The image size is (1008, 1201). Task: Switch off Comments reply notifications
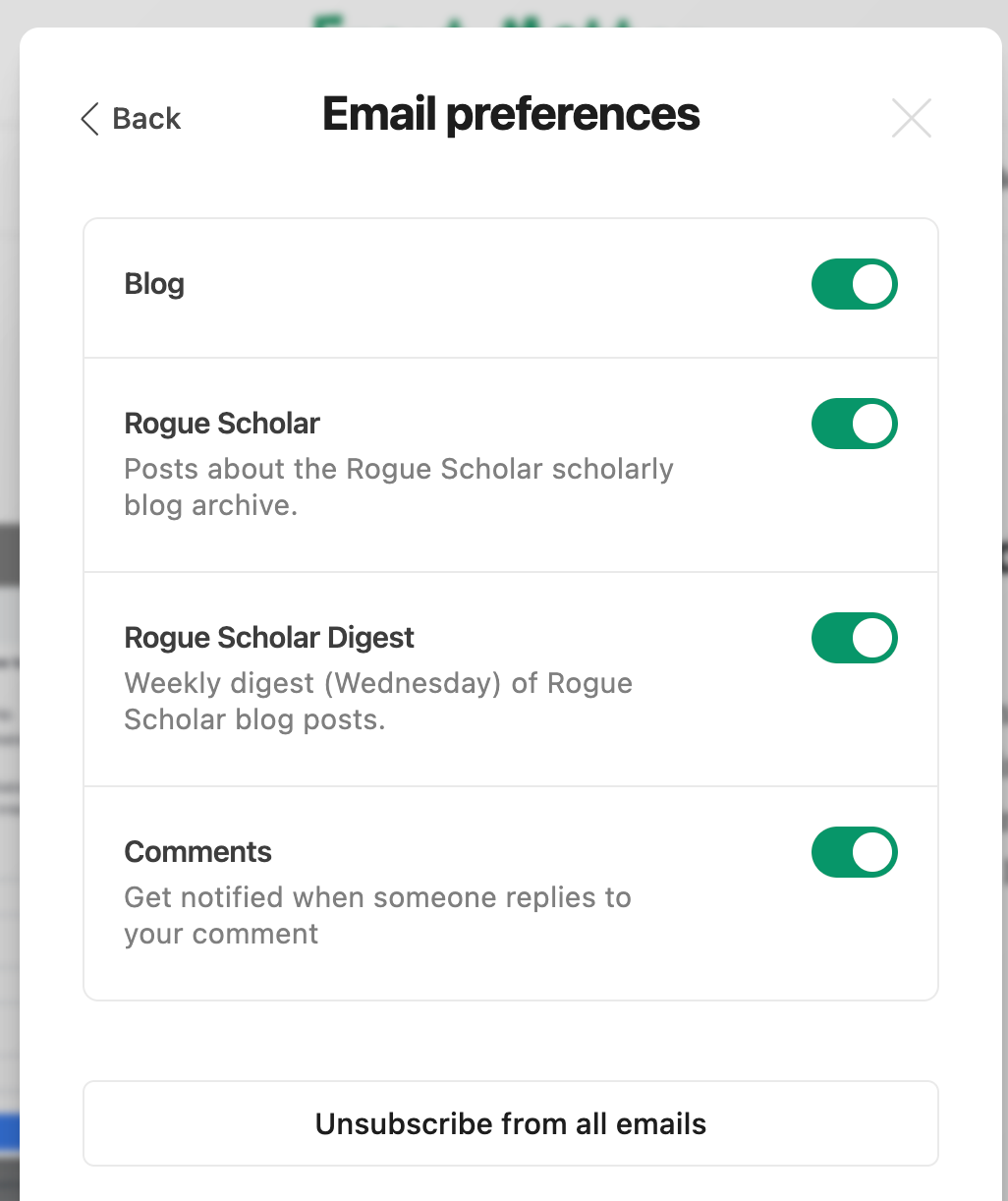[854, 852]
